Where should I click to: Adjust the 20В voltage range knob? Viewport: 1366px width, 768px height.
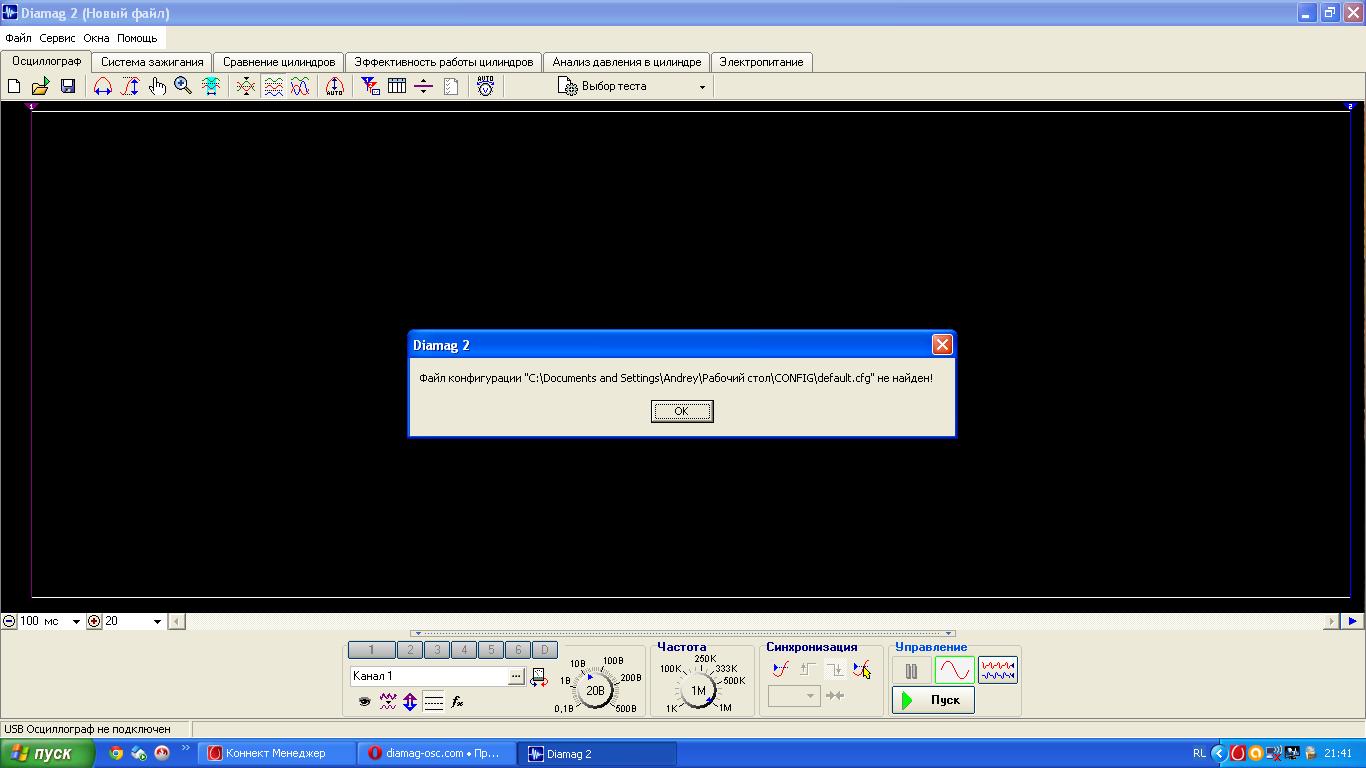tap(595, 689)
